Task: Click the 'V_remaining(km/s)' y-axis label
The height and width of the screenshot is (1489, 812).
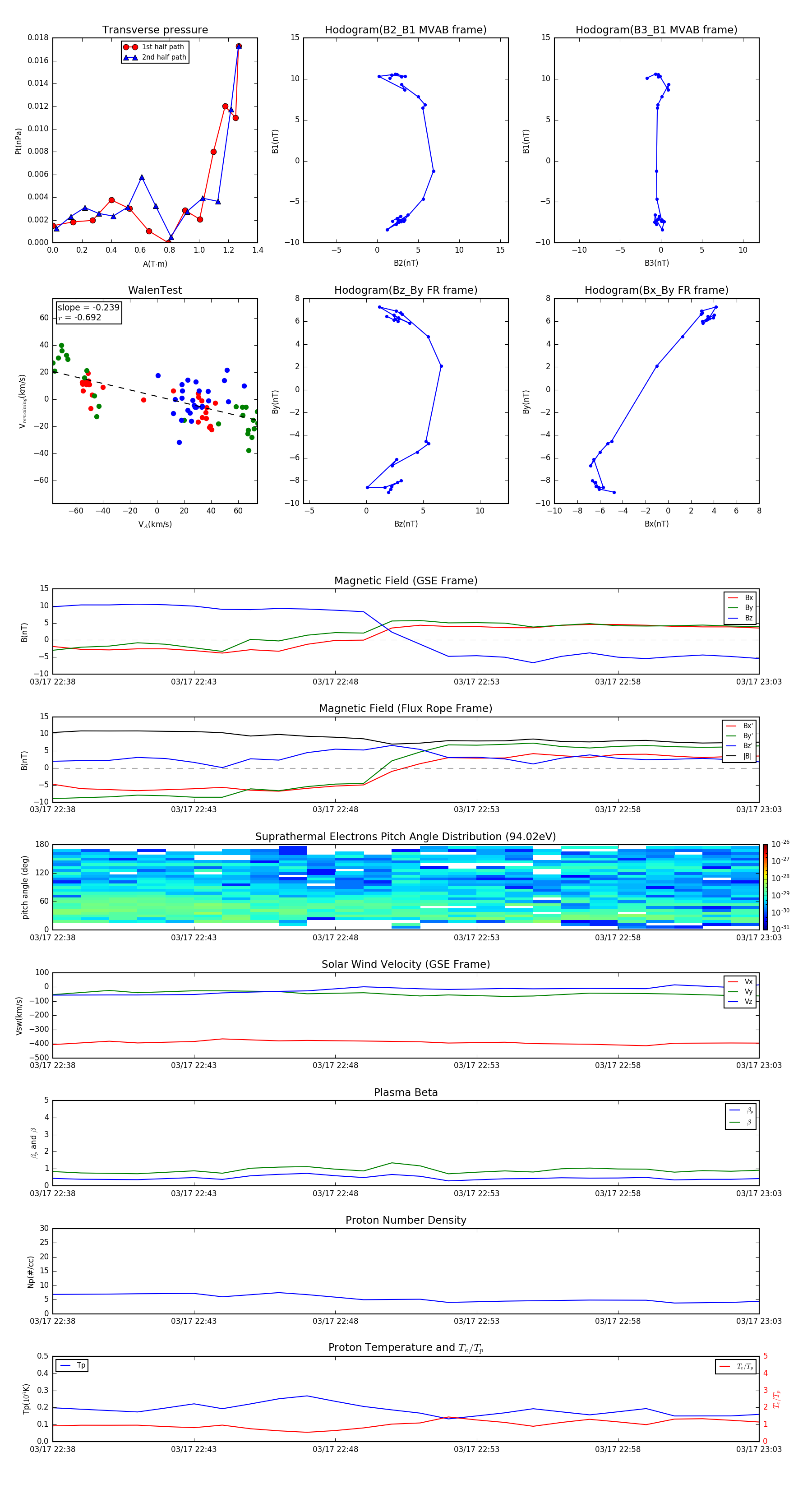Action: pos(22,401)
